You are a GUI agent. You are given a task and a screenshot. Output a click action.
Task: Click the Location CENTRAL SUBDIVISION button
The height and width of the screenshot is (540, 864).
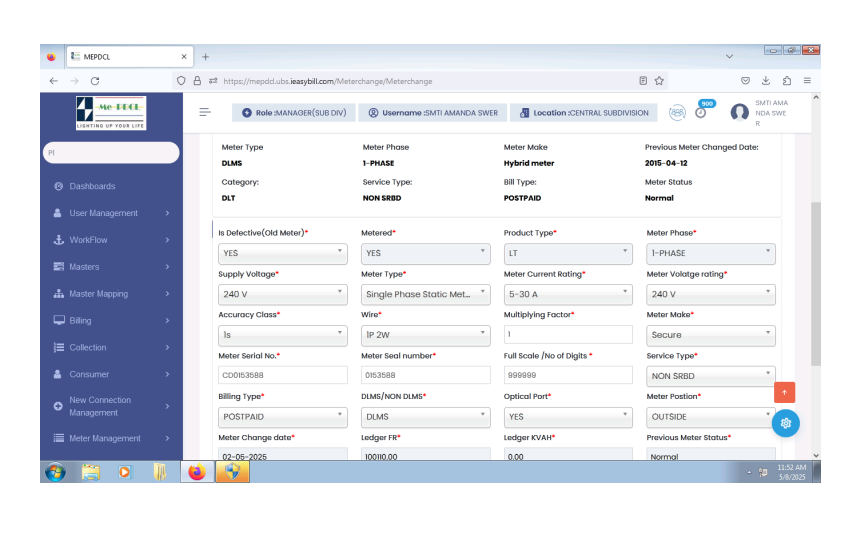click(x=584, y=112)
